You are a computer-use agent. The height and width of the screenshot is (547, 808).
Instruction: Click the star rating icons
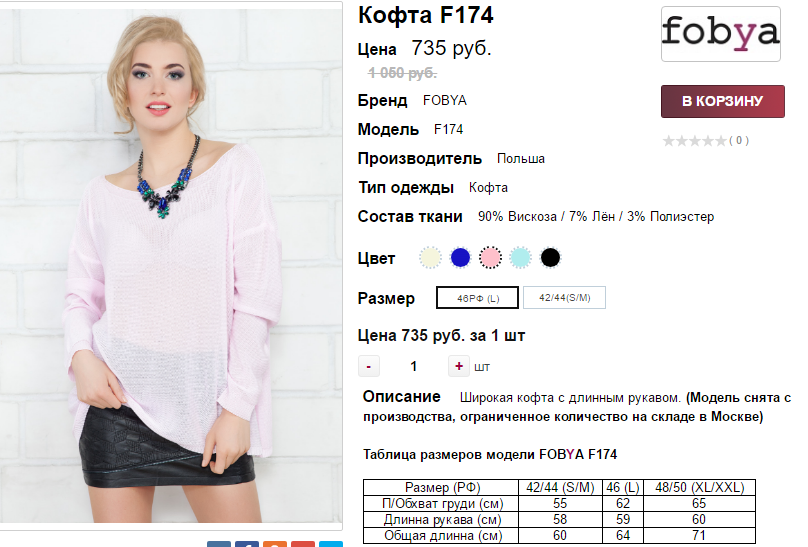pyautogui.click(x=695, y=141)
